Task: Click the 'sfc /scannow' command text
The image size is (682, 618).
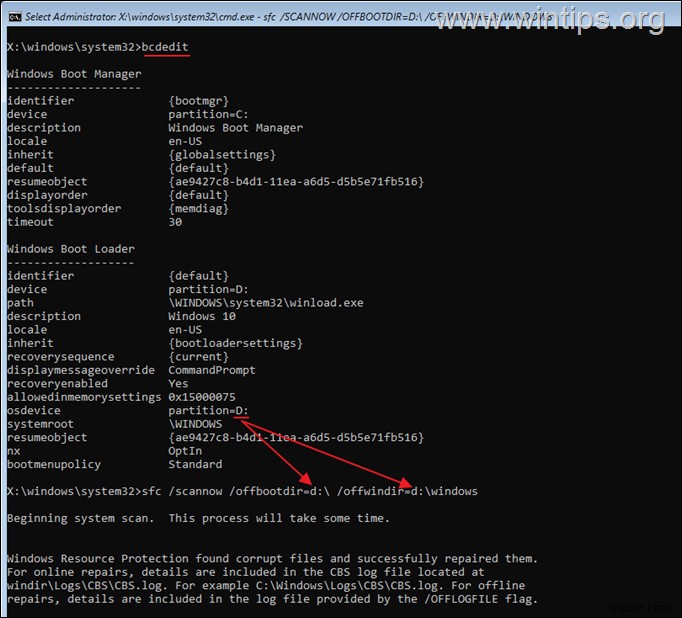Action: (x=182, y=491)
